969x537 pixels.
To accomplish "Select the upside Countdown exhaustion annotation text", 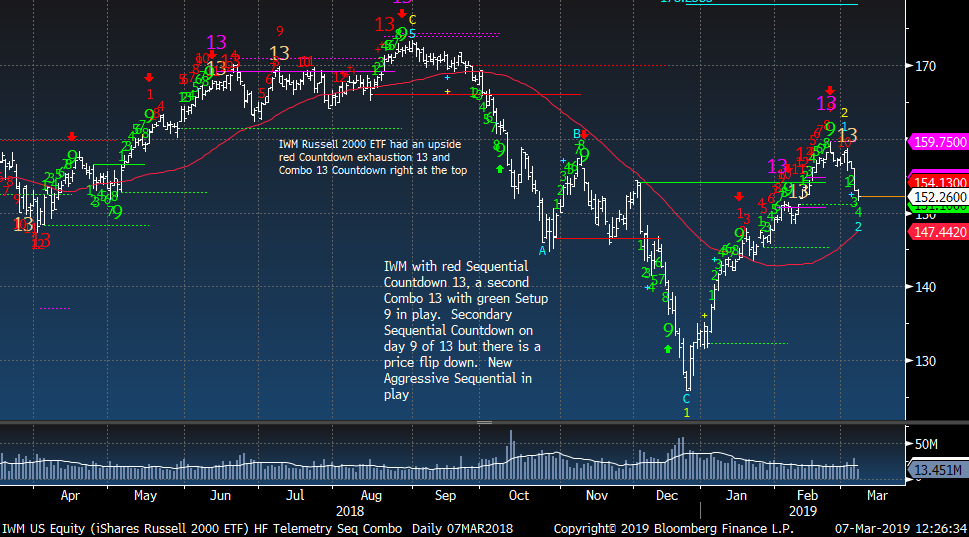I will pyautogui.click(x=373, y=157).
